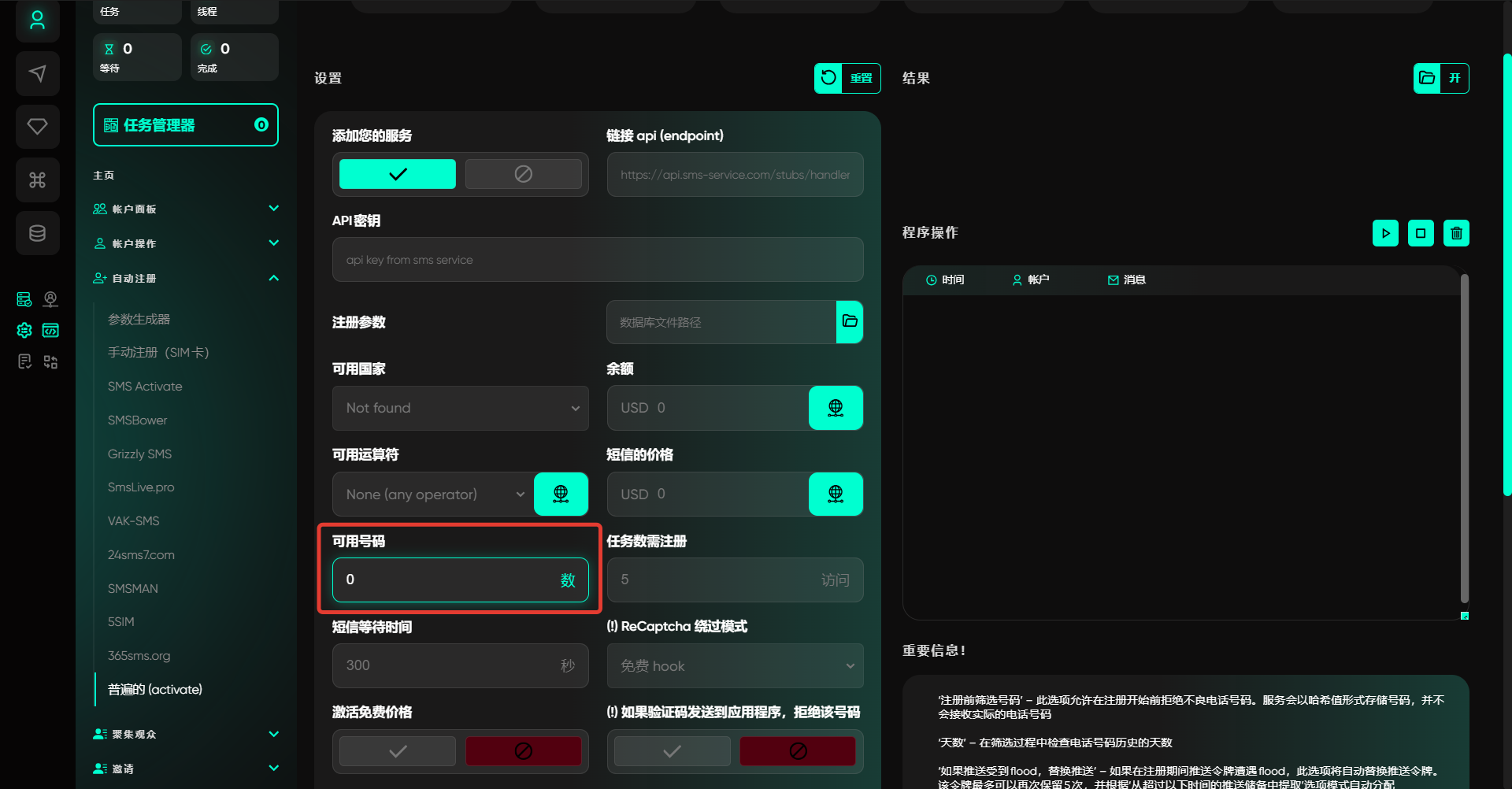Disable 添加您的服务 with the ban toggle
This screenshot has width=1512, height=789.
523,174
